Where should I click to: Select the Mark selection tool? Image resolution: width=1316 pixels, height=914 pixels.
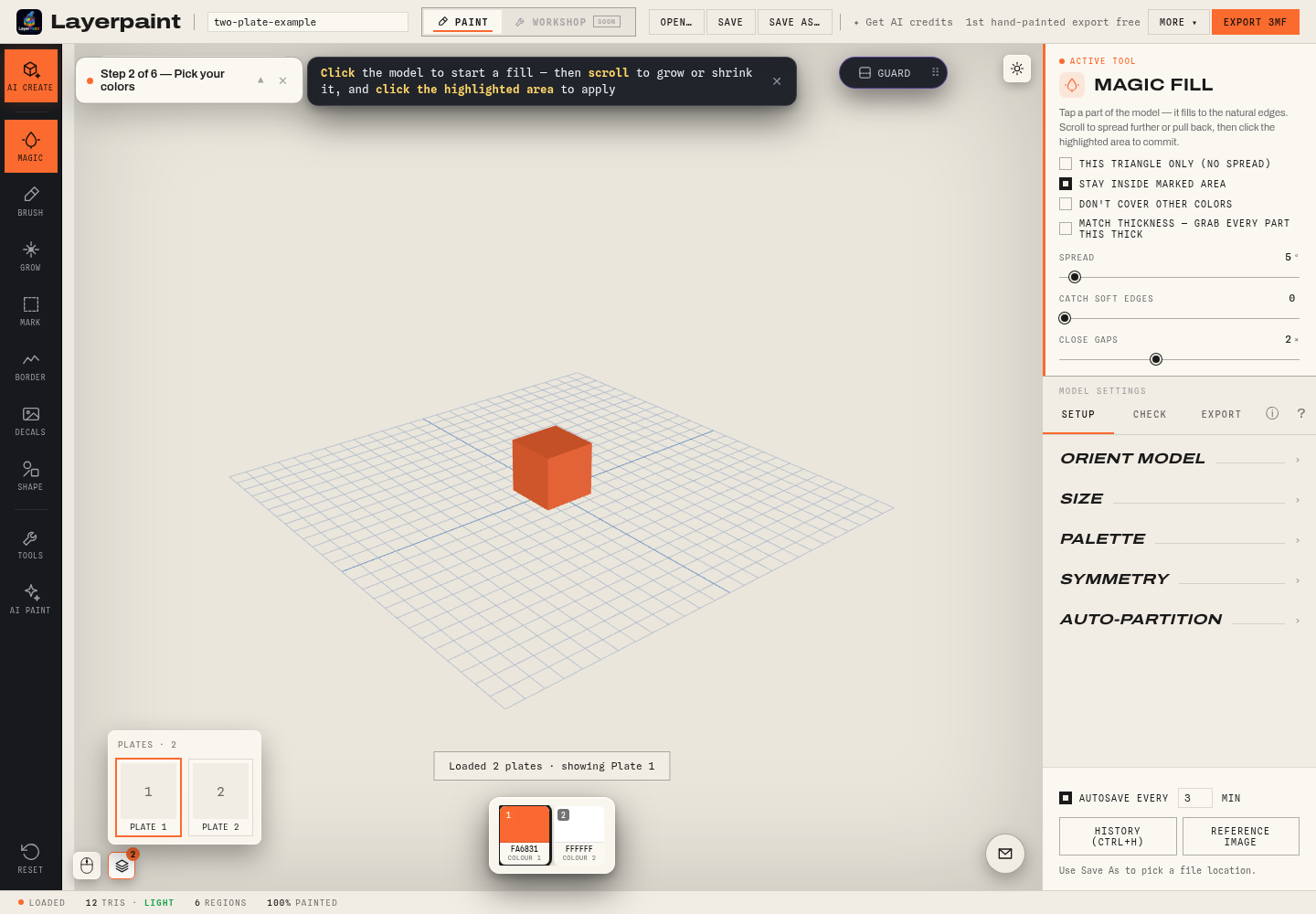point(31,311)
